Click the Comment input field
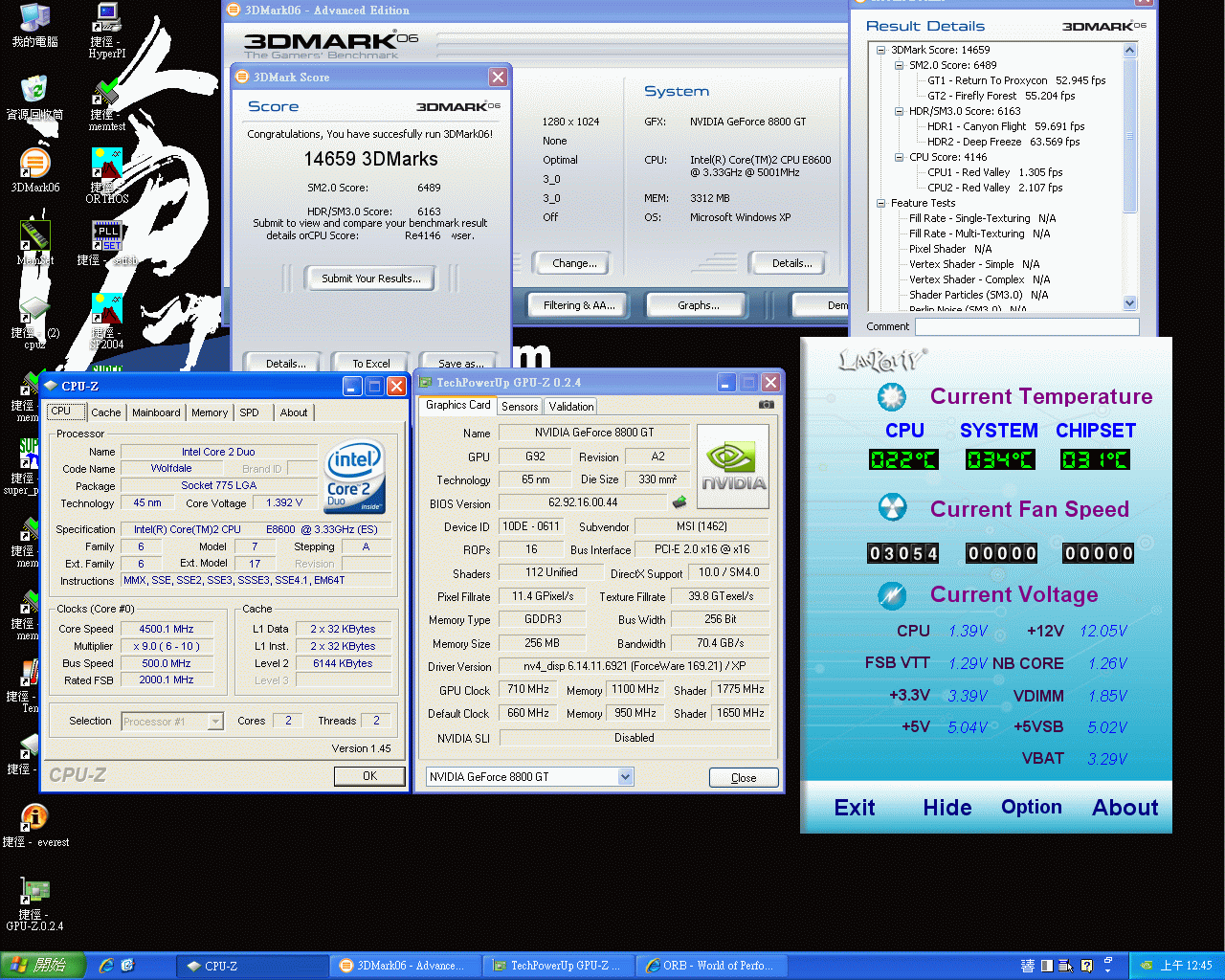 (1027, 327)
